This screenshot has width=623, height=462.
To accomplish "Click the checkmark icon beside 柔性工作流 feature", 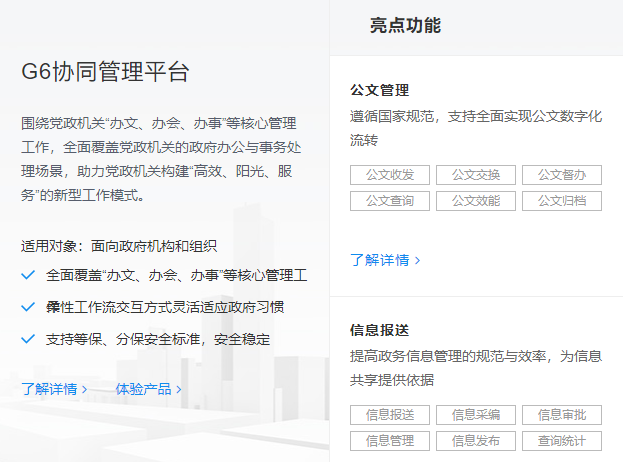I will point(28,307).
